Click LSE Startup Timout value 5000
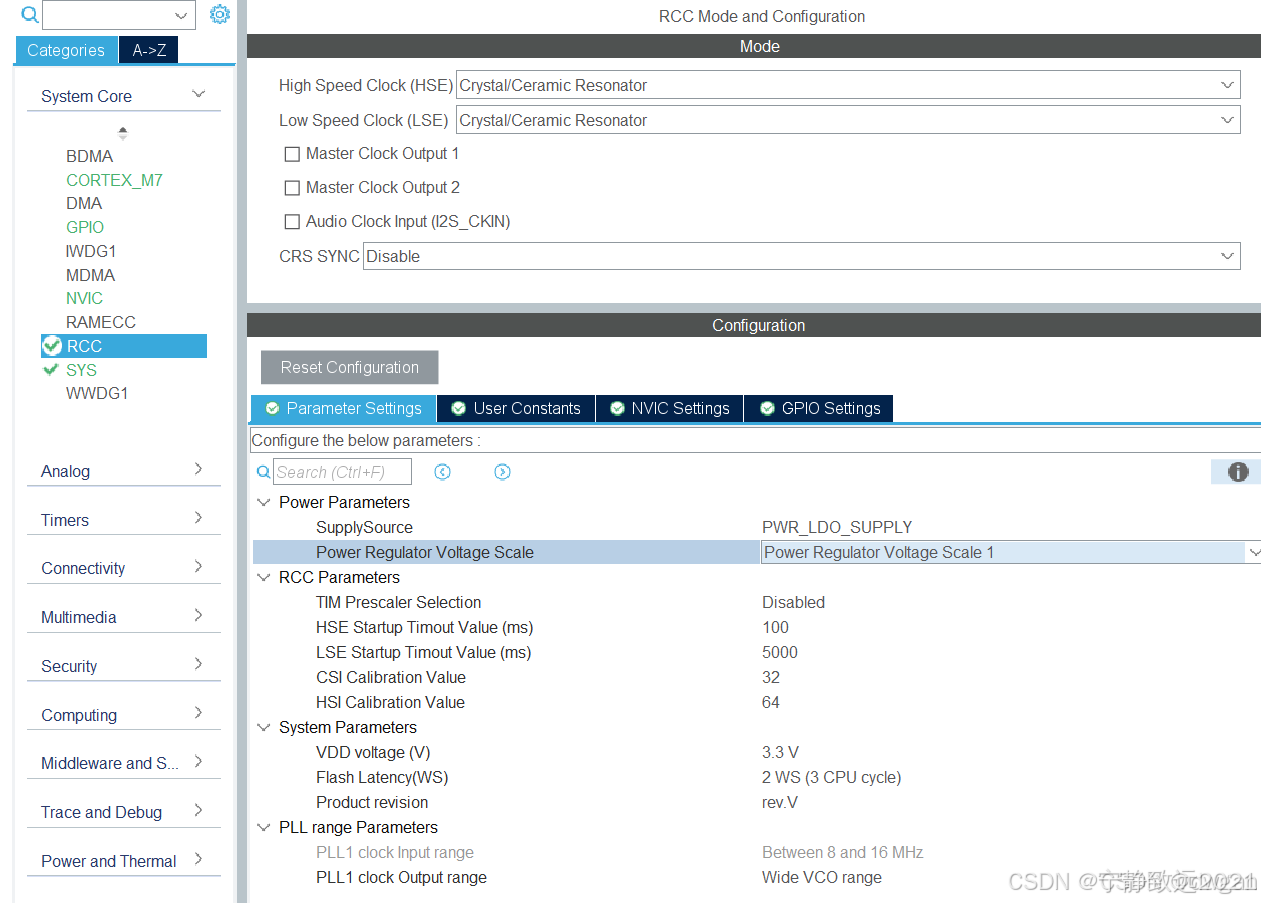This screenshot has width=1261, height=903. click(780, 652)
